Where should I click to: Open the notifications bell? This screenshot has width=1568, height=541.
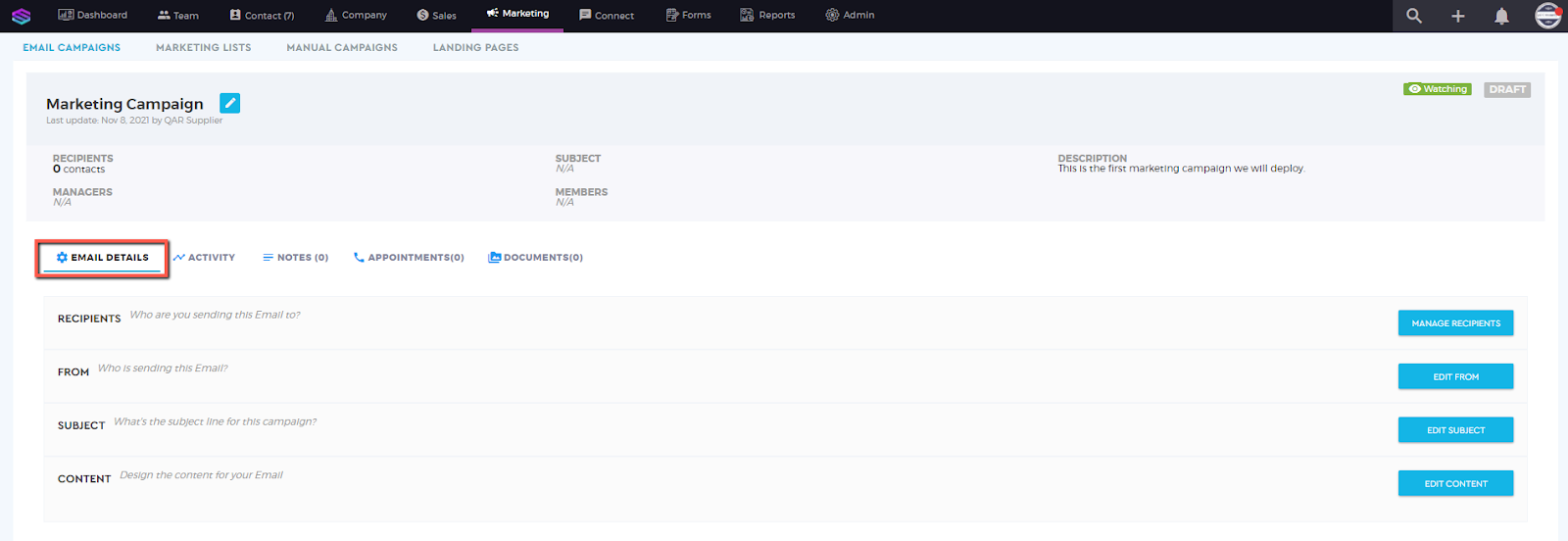pyautogui.click(x=1501, y=16)
